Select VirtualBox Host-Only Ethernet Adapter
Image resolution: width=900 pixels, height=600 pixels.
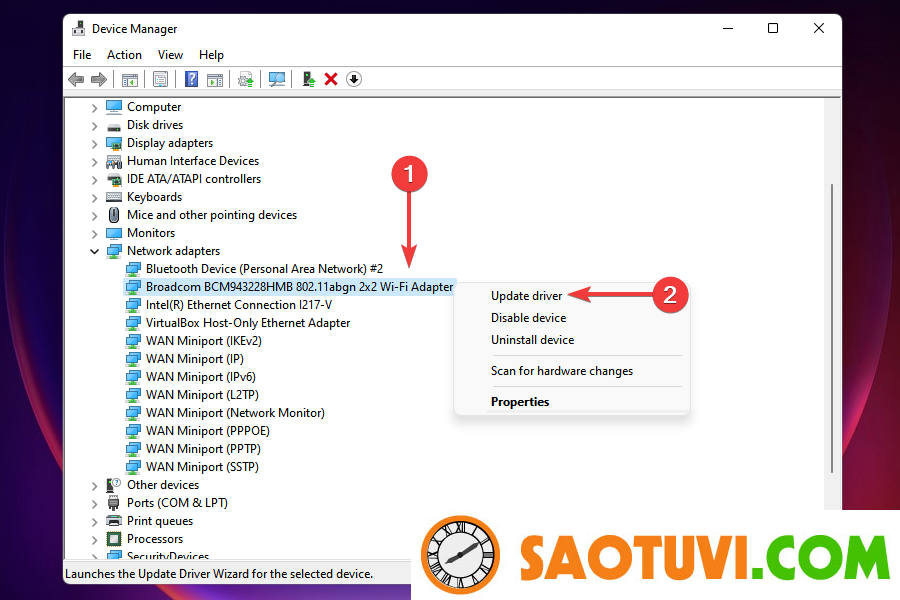(x=247, y=323)
